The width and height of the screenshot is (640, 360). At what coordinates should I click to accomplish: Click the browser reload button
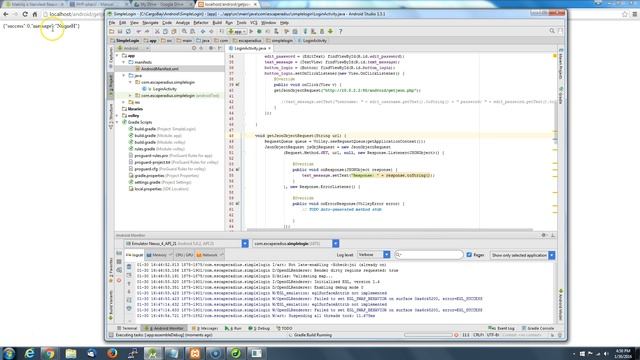click(25, 14)
